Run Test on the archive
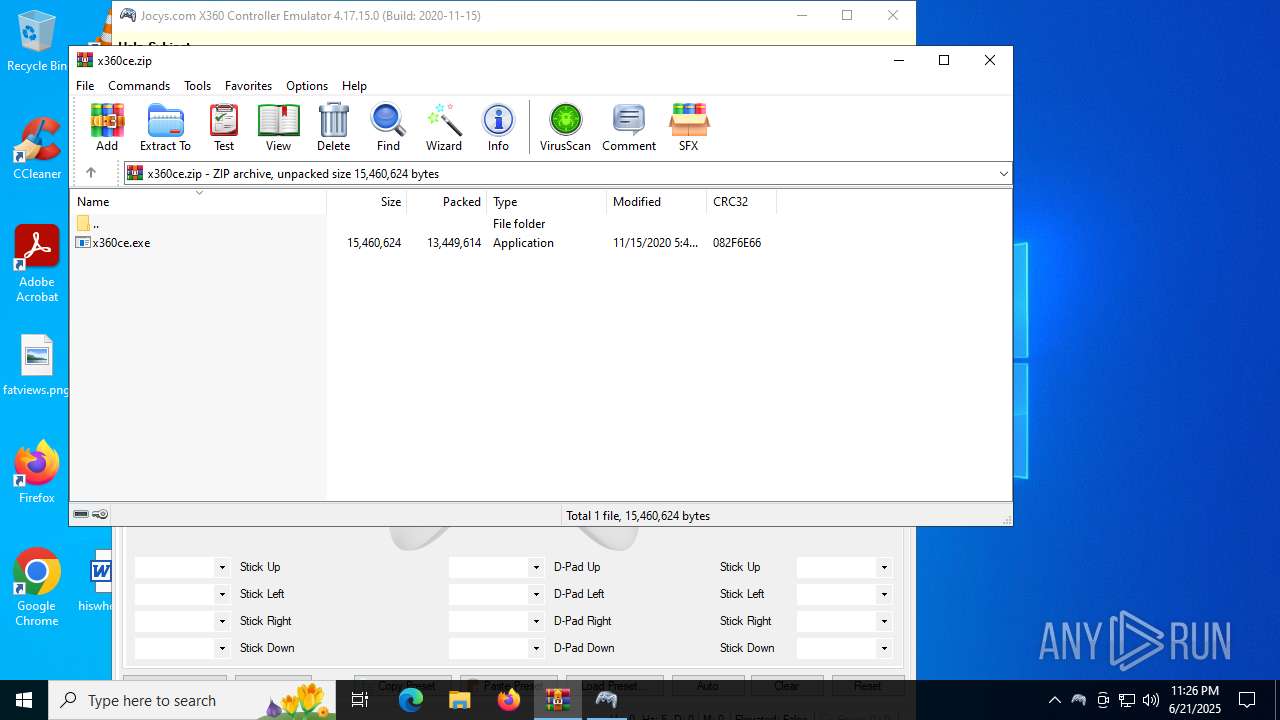 [x=224, y=127]
